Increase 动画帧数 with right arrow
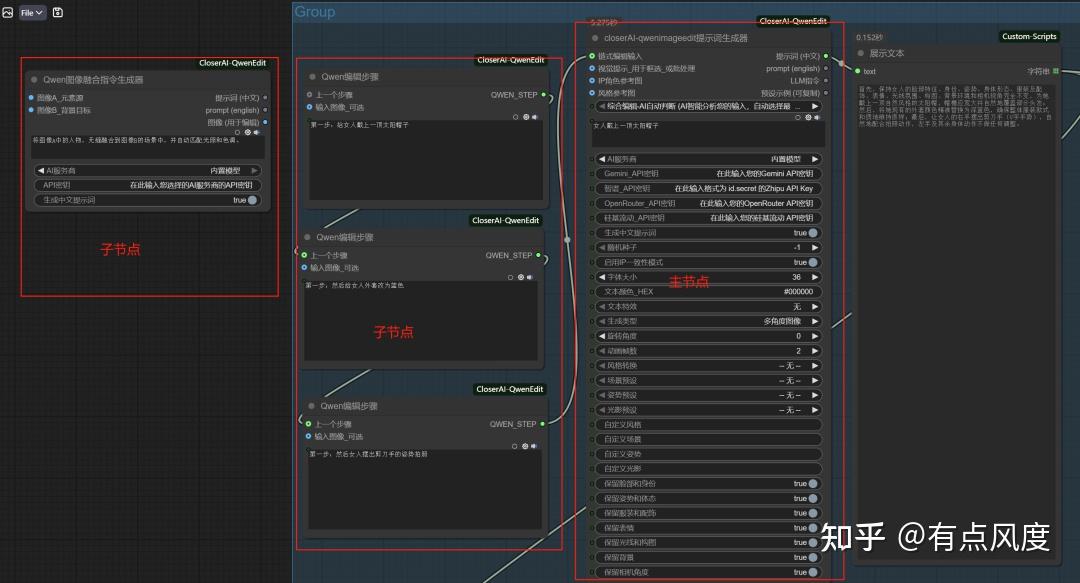 pyautogui.click(x=815, y=351)
